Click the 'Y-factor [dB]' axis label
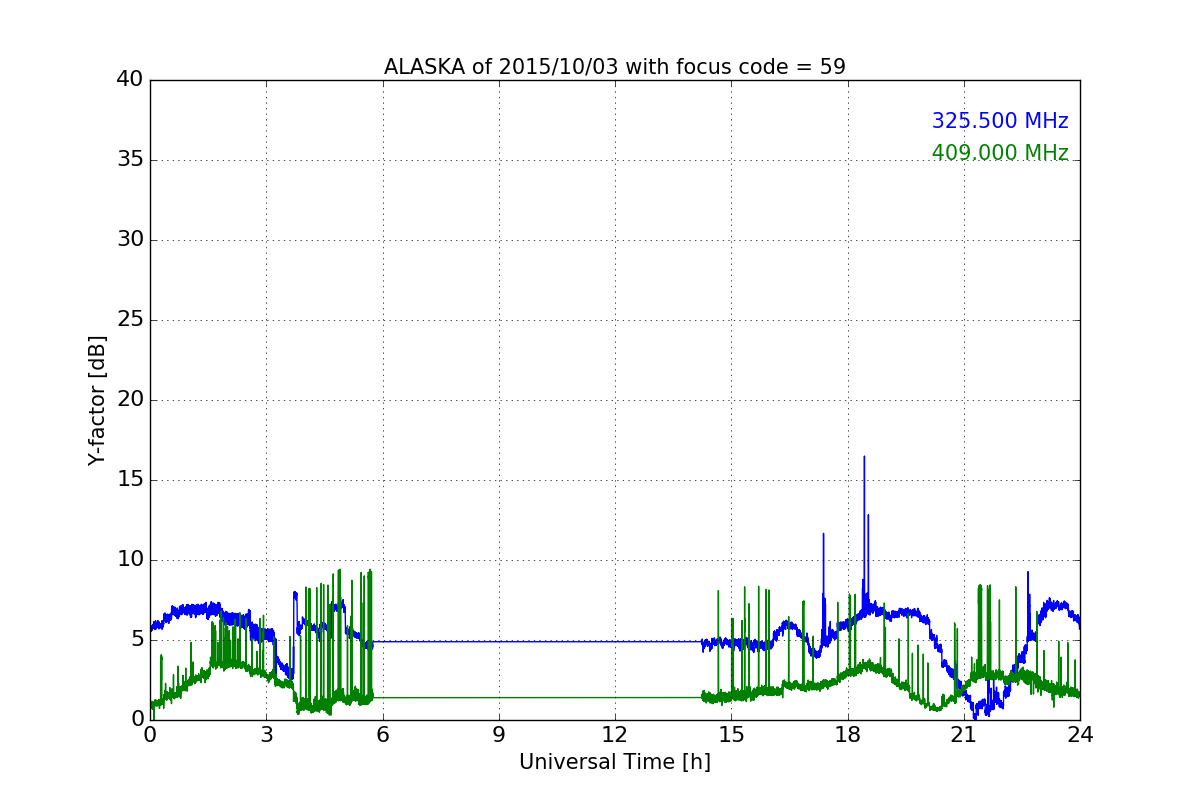This screenshot has height=800, width=1200. point(97,400)
